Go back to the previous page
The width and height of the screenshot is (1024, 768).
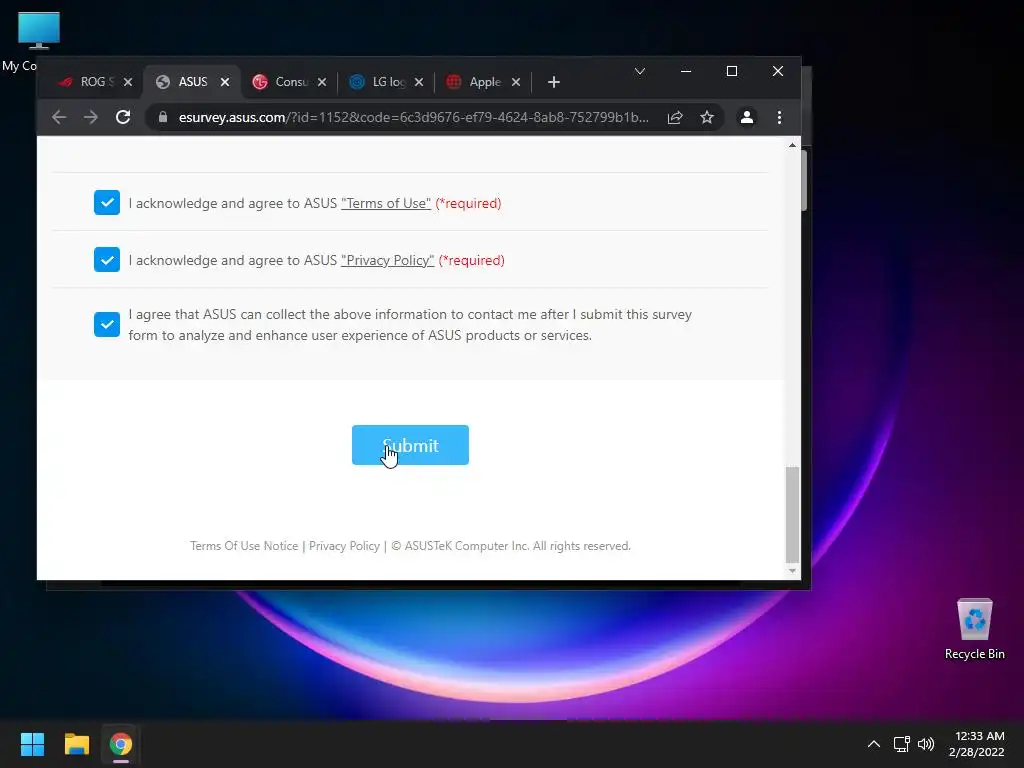click(59, 117)
